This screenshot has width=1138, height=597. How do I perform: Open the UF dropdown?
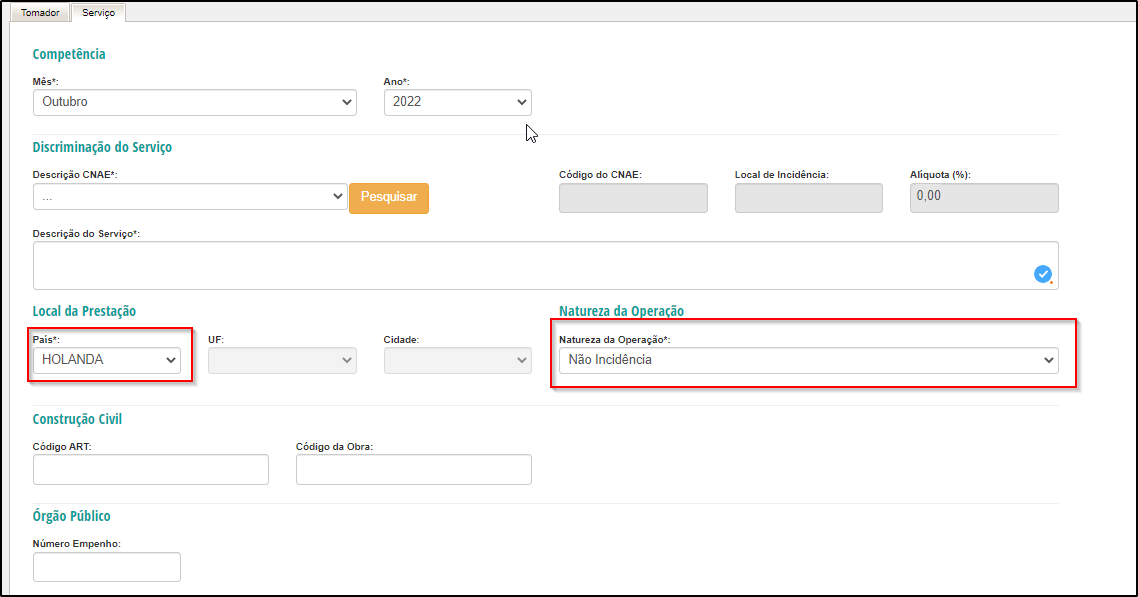[x=282, y=361]
